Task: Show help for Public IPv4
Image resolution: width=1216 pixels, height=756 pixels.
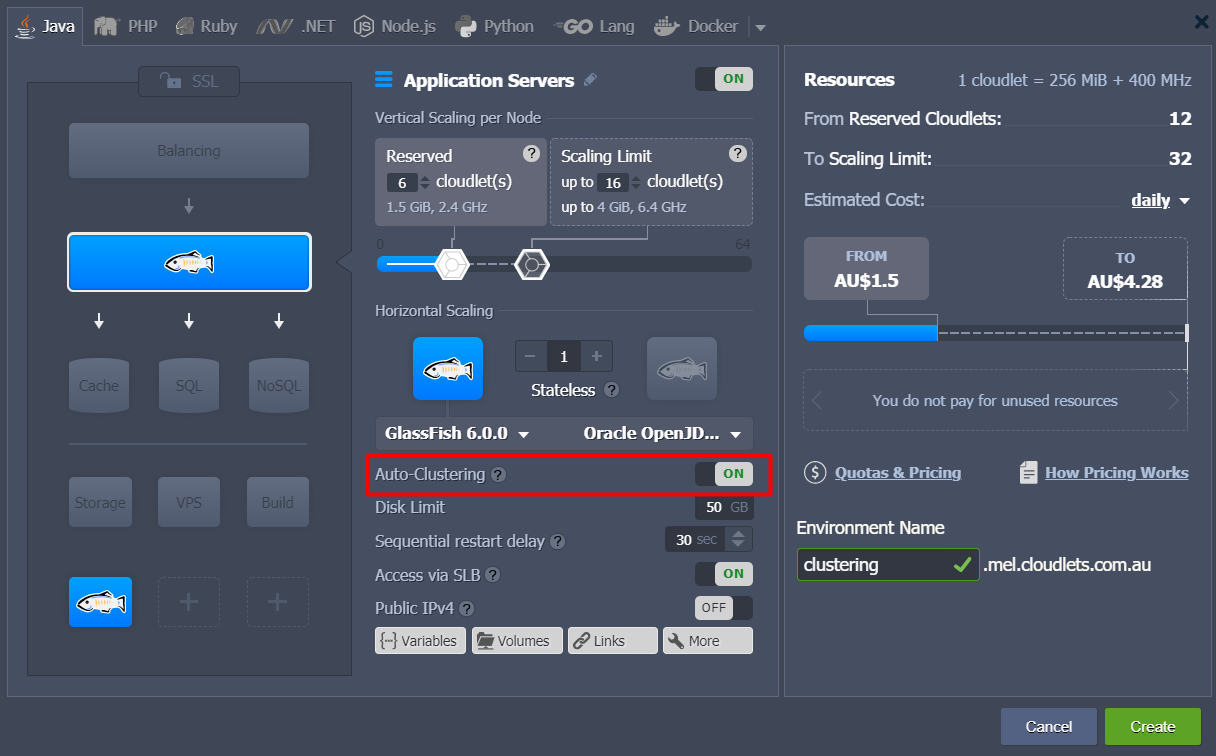Action: coord(466,608)
